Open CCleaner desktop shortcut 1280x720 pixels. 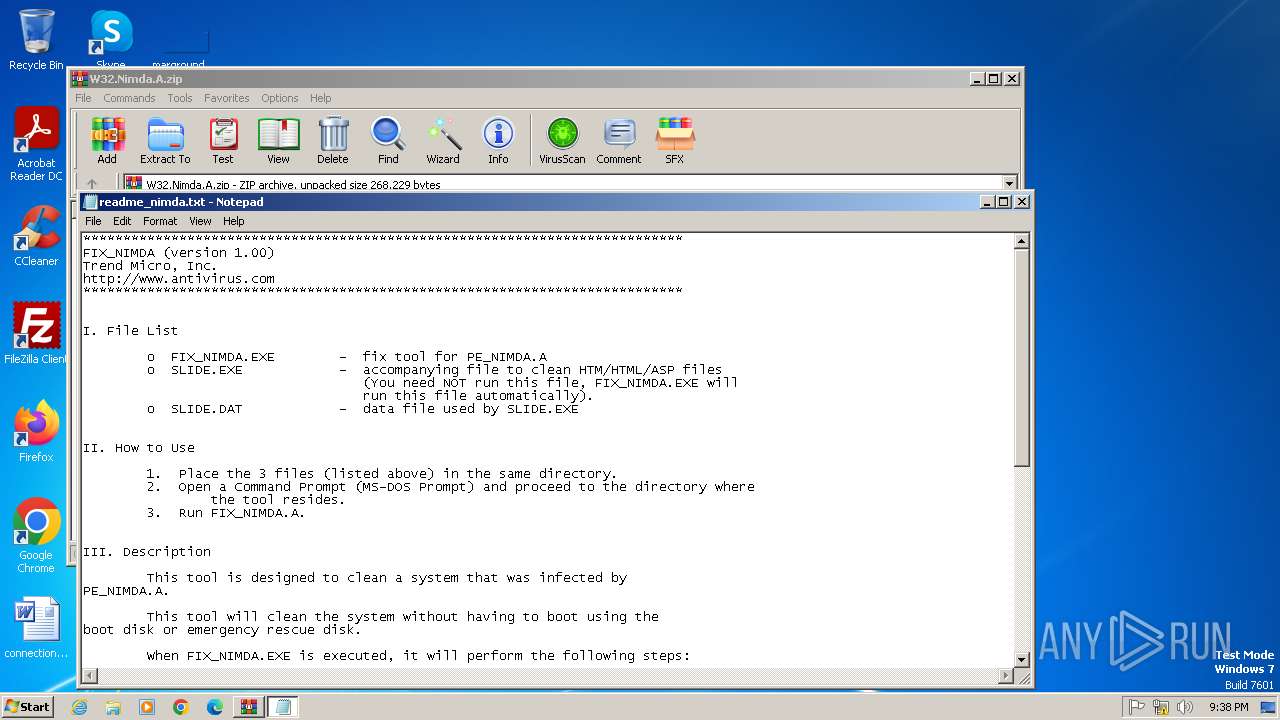(x=36, y=236)
